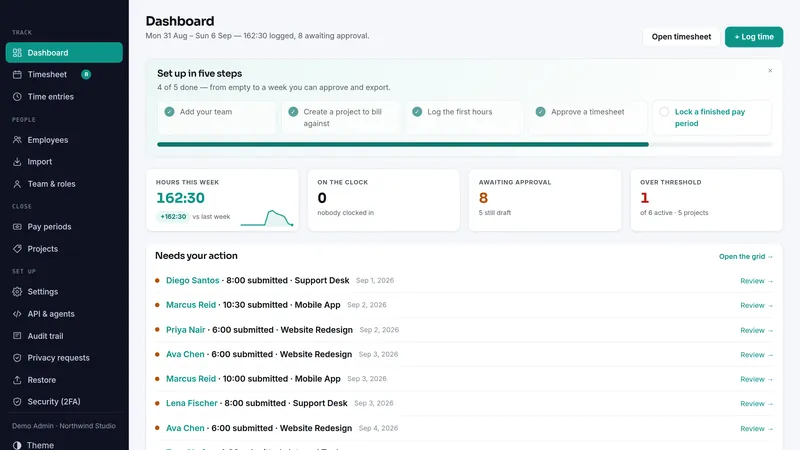The width and height of the screenshot is (800, 450).
Task: Click the Team & roles person icon
Action: coord(17,184)
